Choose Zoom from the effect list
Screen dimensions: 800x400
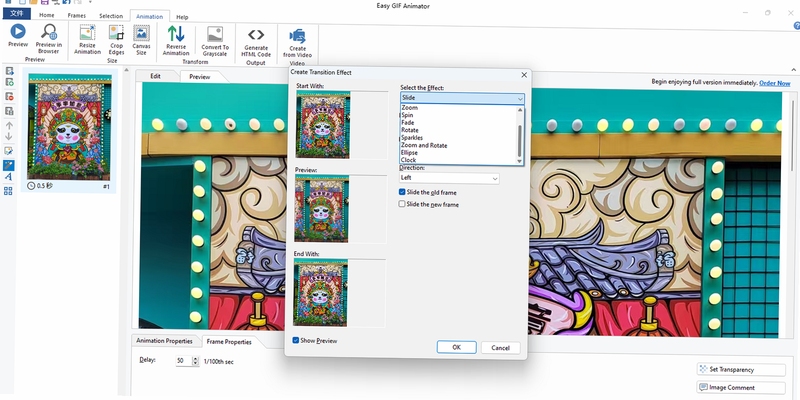tap(409, 108)
